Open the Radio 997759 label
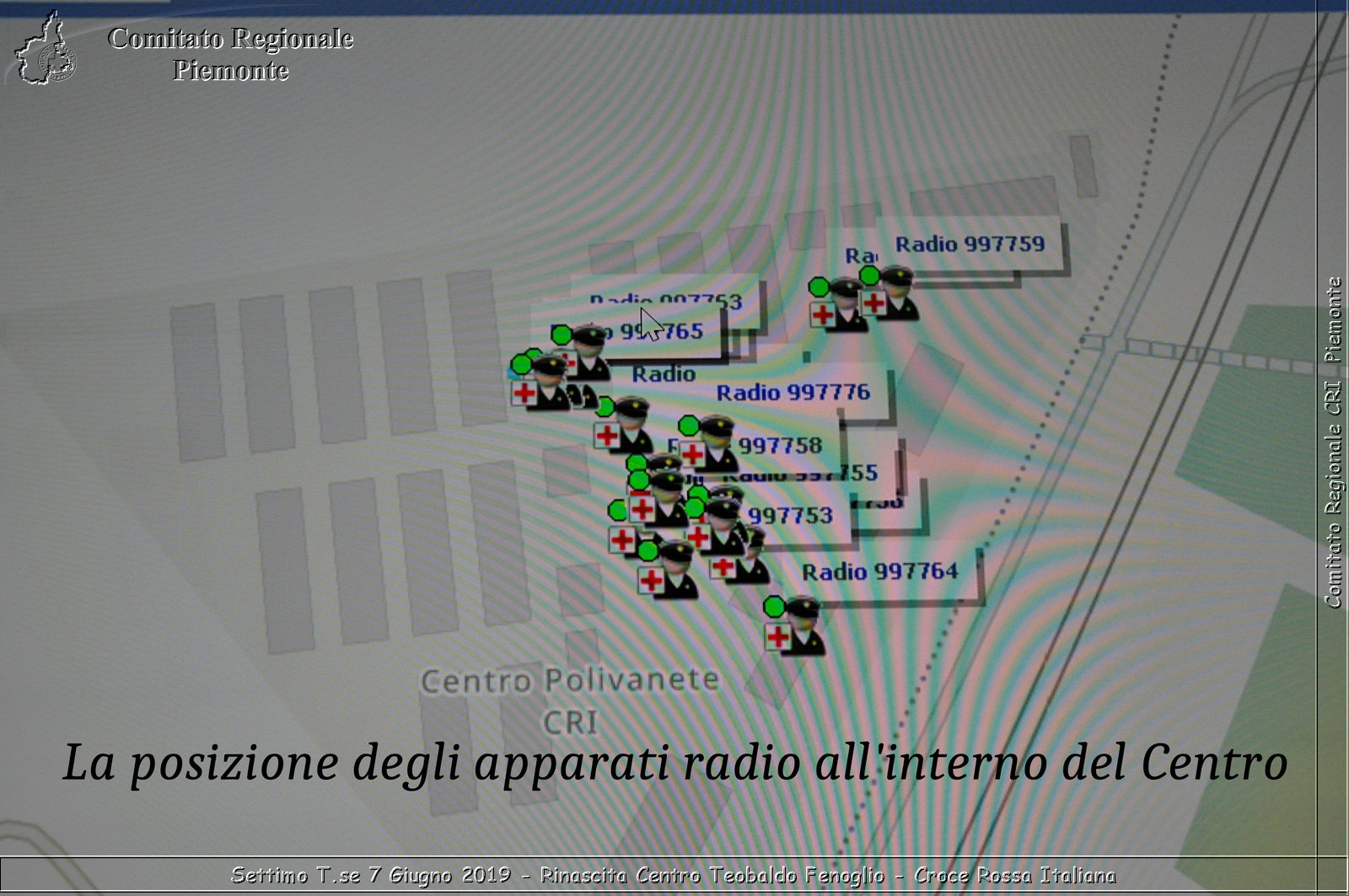This screenshot has width=1349, height=896. pyautogui.click(x=970, y=244)
